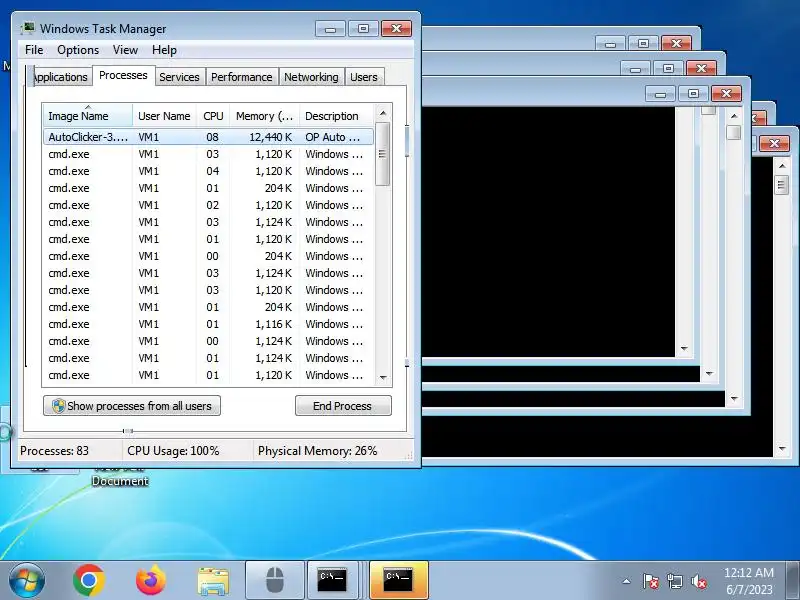Open the Options menu
The width and height of the screenshot is (800, 600).
[78, 50]
